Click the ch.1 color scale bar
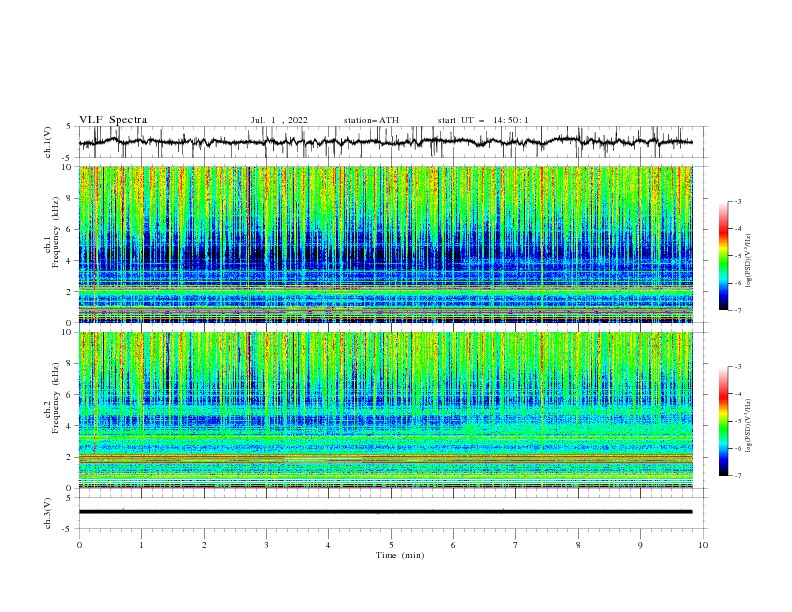The width and height of the screenshot is (792, 612). (x=723, y=255)
